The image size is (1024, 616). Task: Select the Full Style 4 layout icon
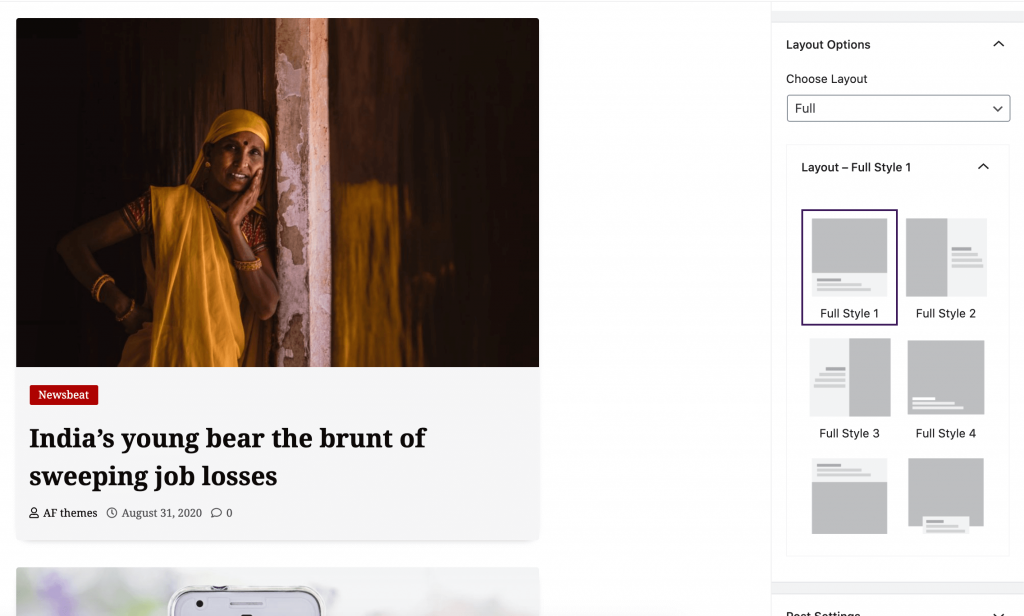click(946, 377)
